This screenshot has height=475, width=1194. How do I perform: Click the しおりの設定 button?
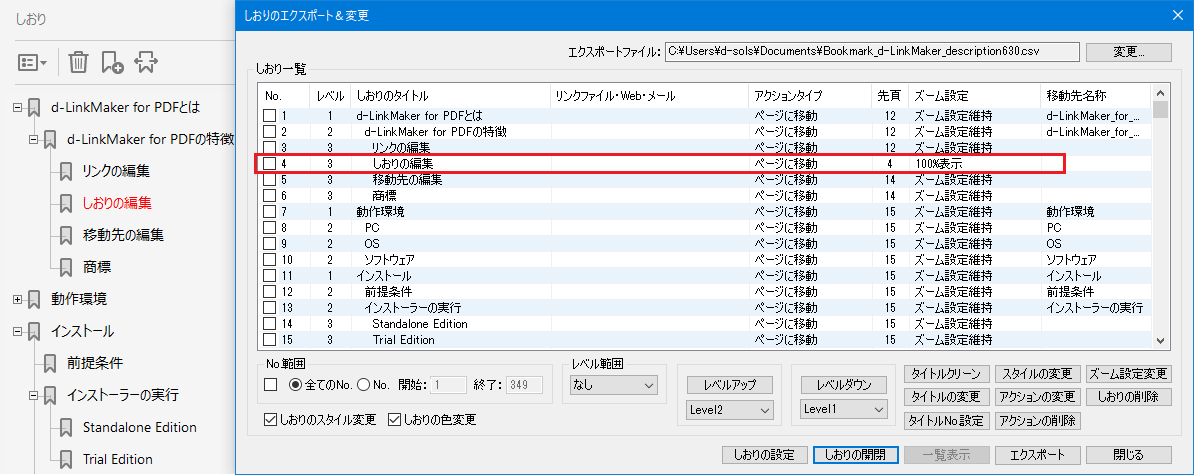(764, 454)
